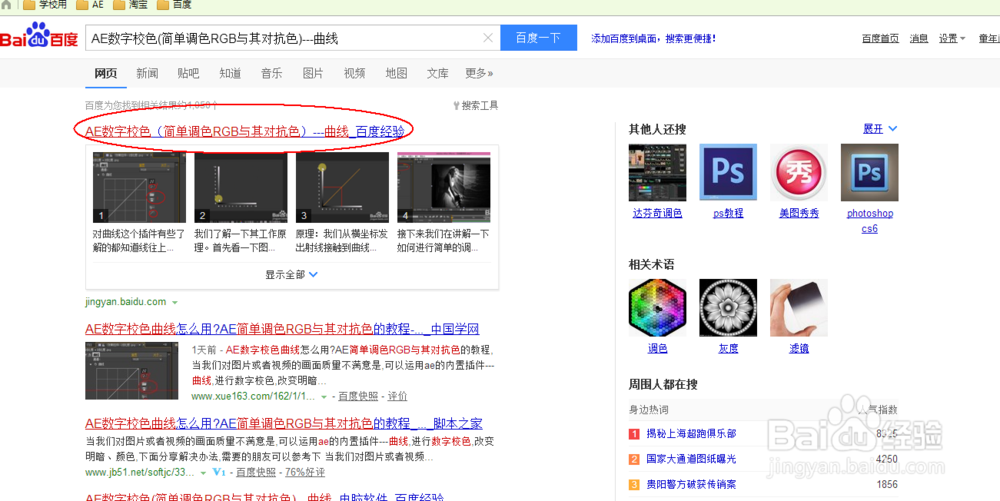
Task: Click the 百度一下 search button
Action: [x=538, y=38]
